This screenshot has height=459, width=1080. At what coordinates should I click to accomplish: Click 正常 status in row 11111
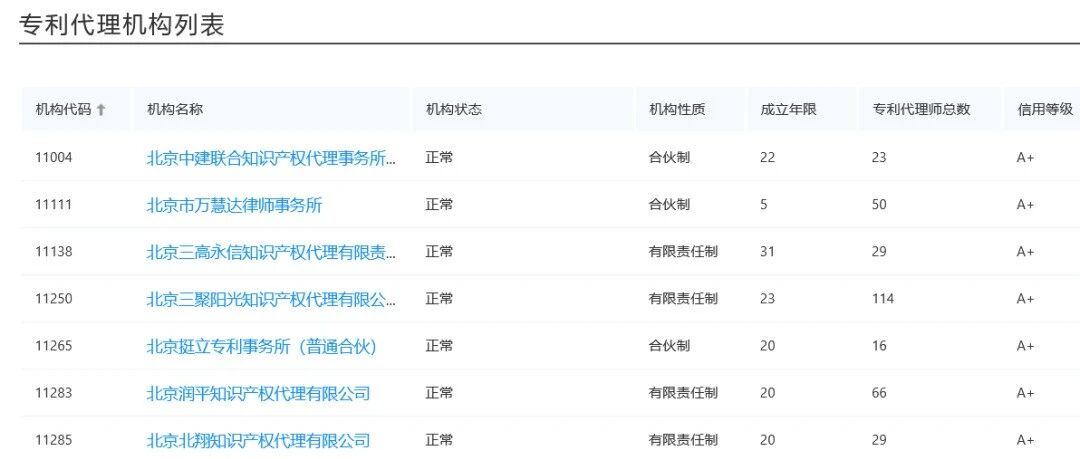tap(439, 205)
